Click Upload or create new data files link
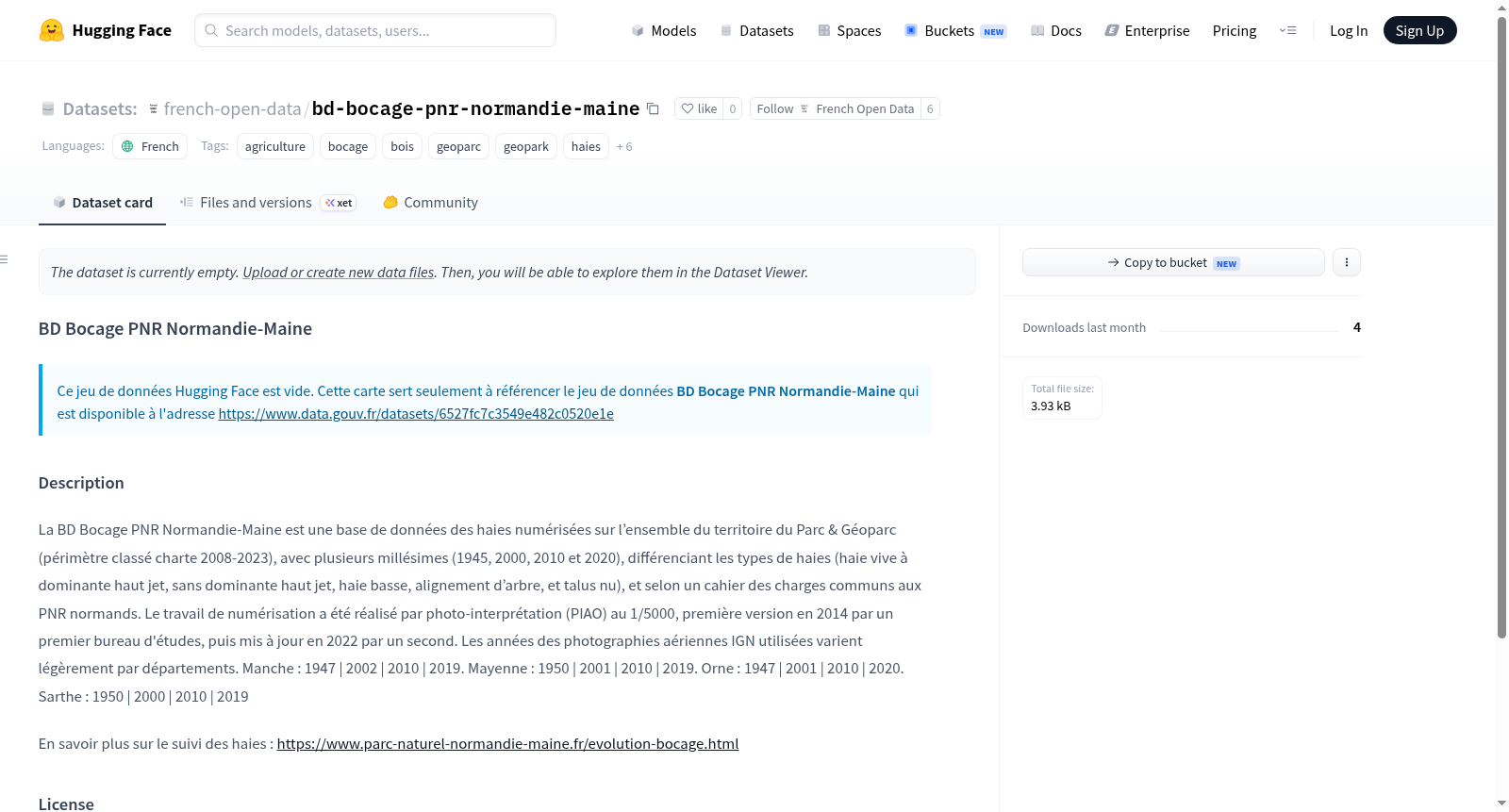This screenshot has height=812, width=1509. (x=339, y=272)
